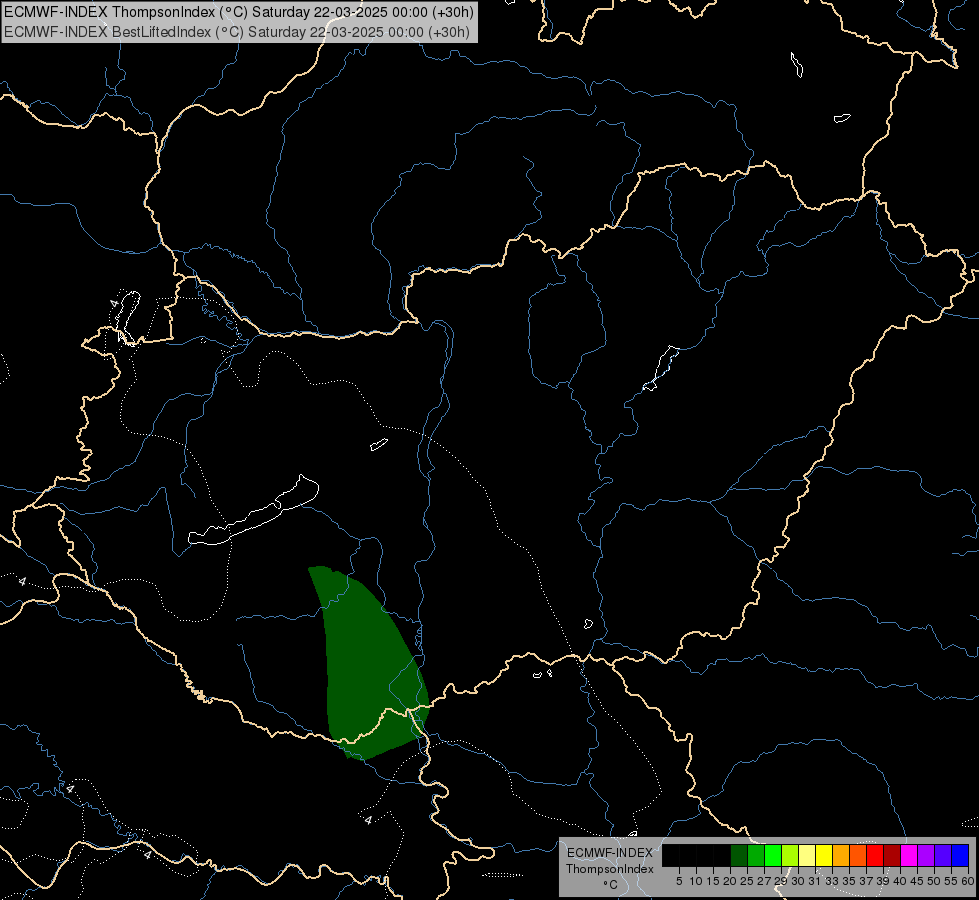Select the magenta 40-45 legend swatch
The width and height of the screenshot is (979, 900).
pos(908,855)
